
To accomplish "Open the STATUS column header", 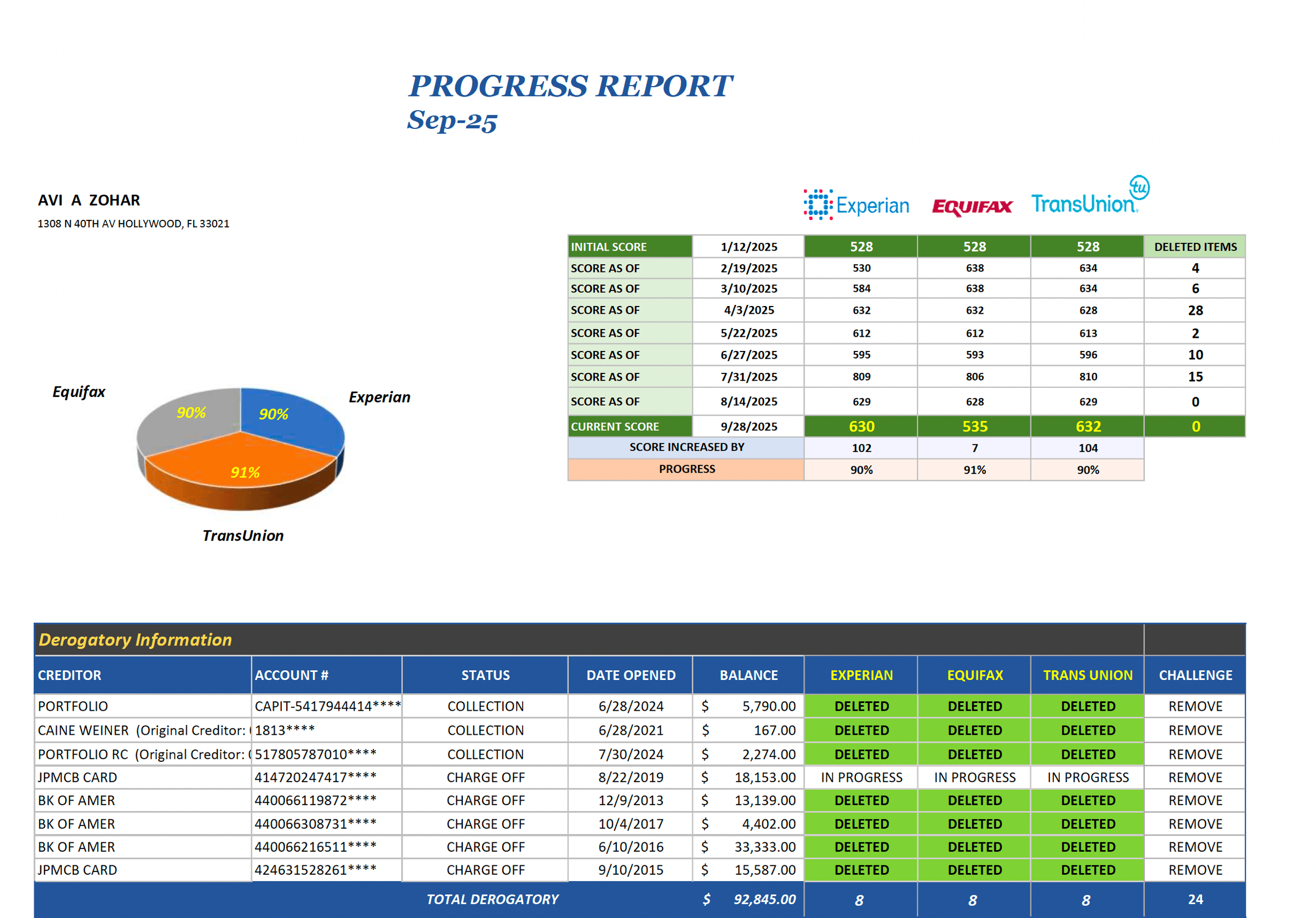I will (484, 675).
